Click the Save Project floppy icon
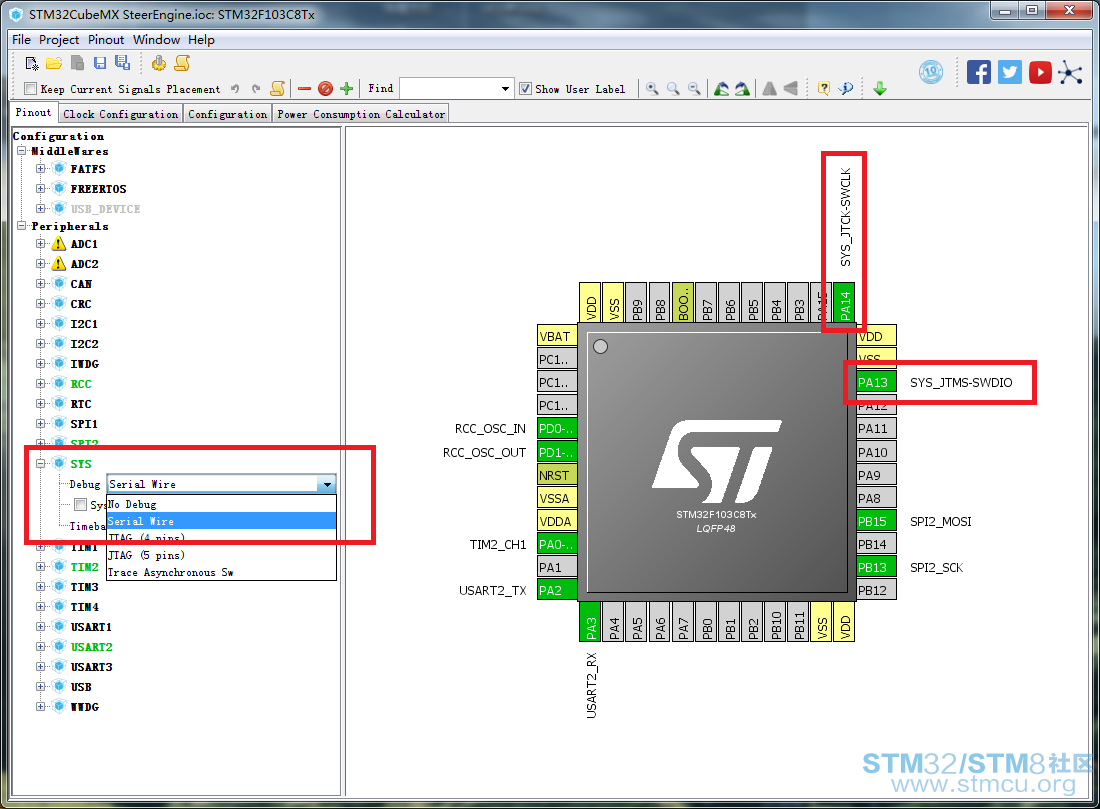 pyautogui.click(x=100, y=63)
